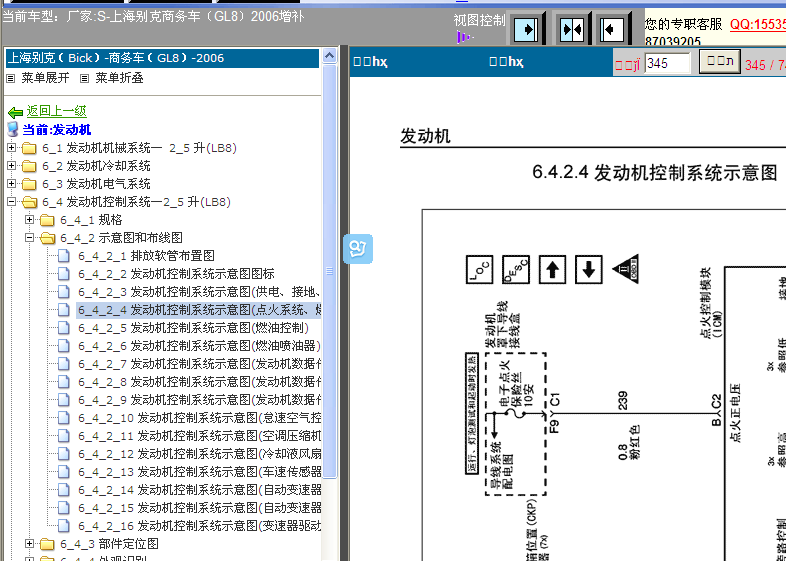Click the second hx page link
786x561 pixels.
pyautogui.click(x=506, y=62)
